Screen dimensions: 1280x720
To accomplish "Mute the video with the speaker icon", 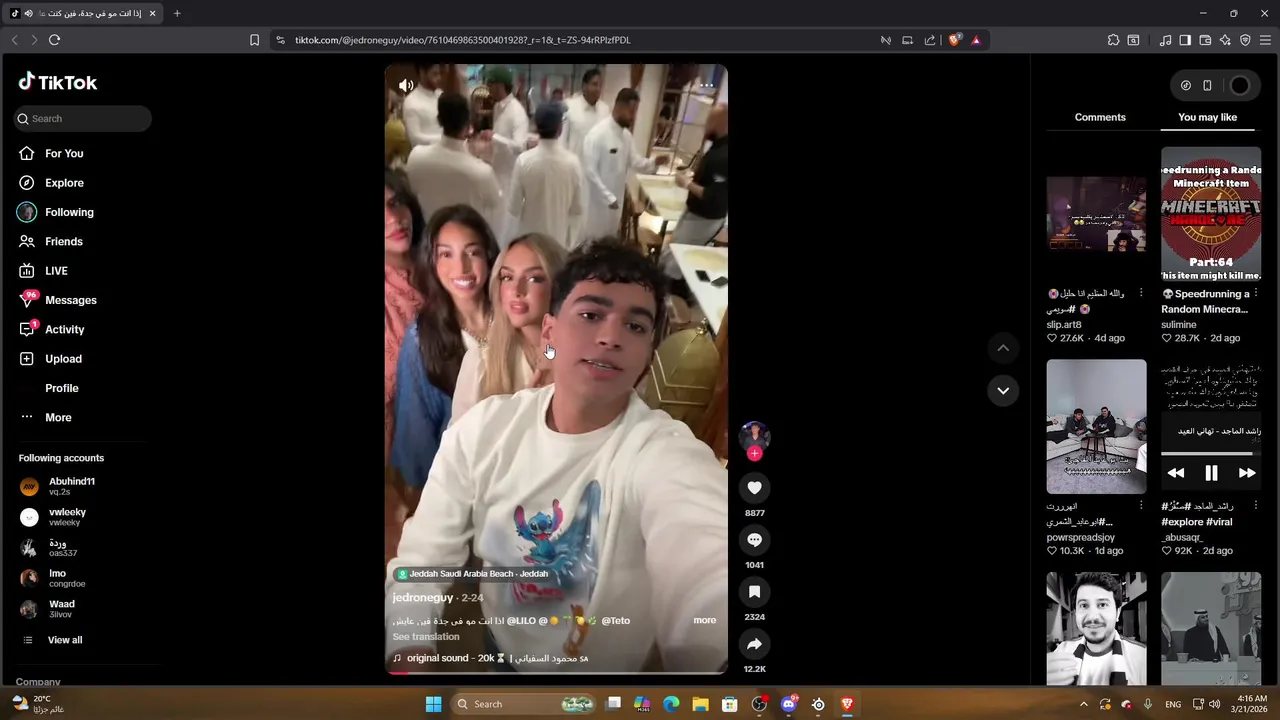I will [x=406, y=85].
